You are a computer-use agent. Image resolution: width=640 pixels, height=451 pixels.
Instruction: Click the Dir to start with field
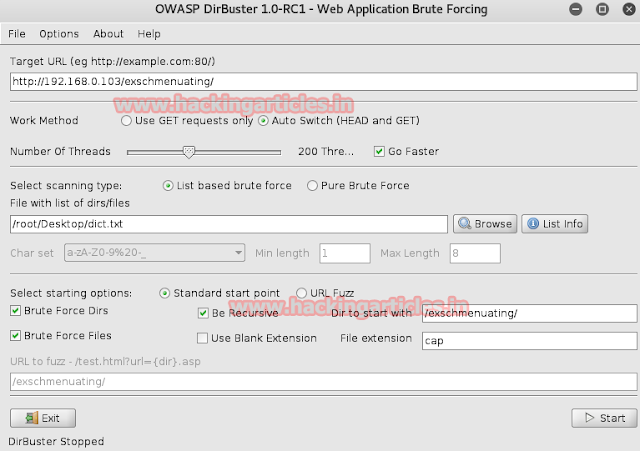529,313
